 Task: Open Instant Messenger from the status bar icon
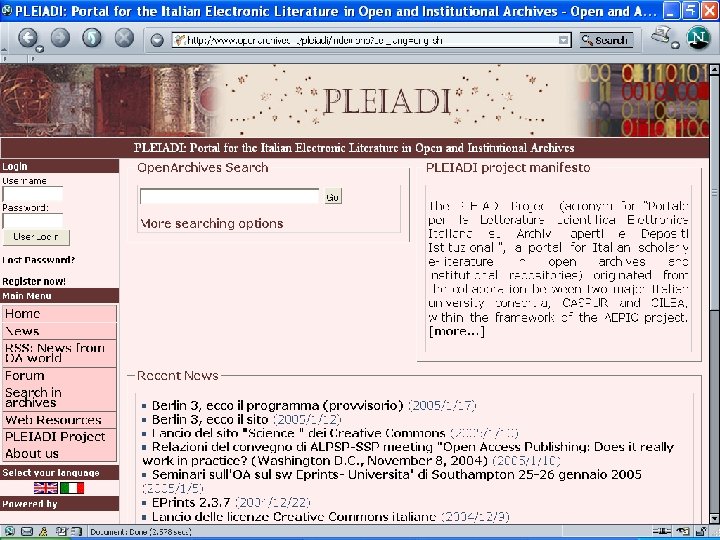[44, 532]
